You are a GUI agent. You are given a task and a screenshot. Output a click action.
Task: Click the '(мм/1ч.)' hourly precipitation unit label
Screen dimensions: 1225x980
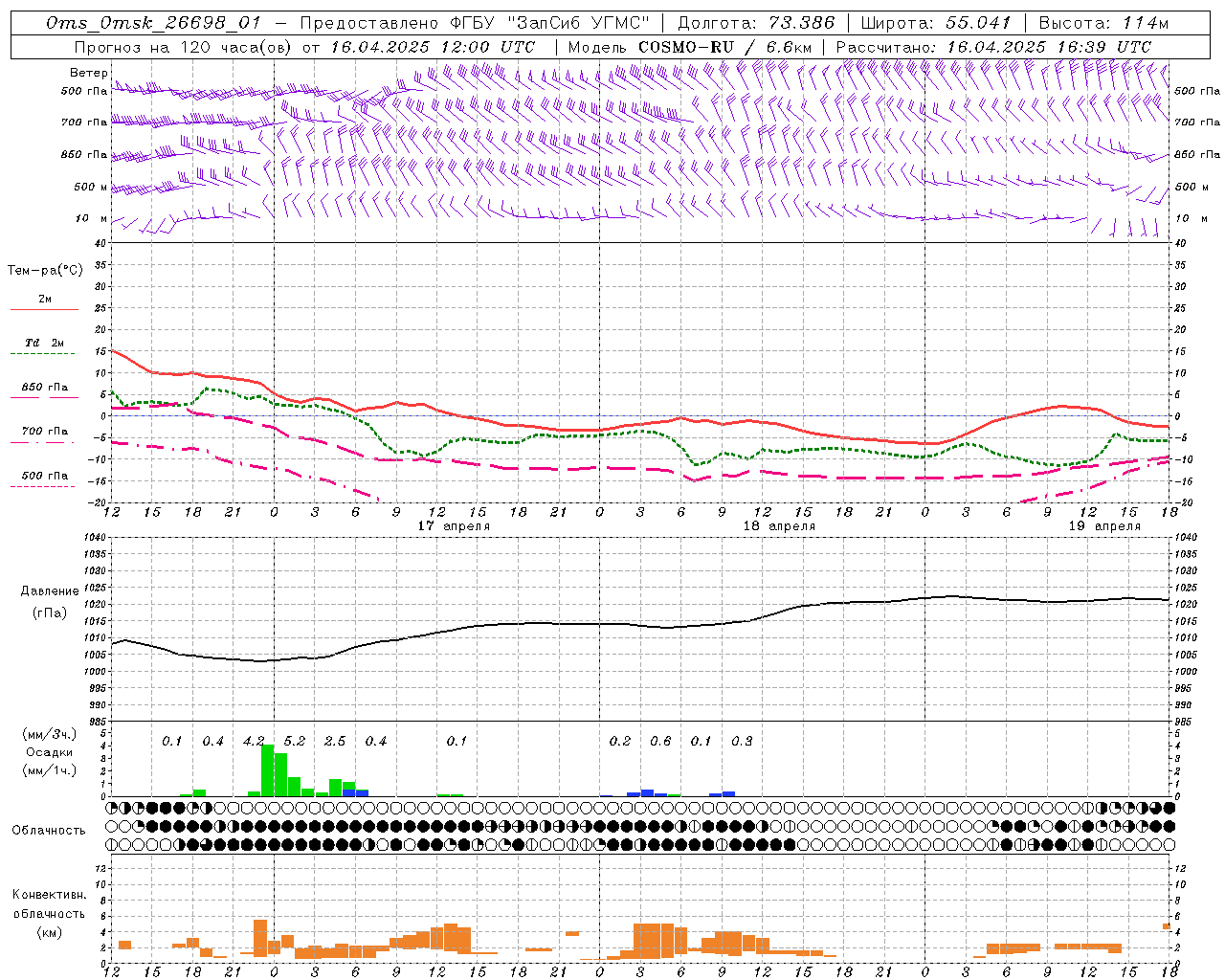tap(49, 770)
